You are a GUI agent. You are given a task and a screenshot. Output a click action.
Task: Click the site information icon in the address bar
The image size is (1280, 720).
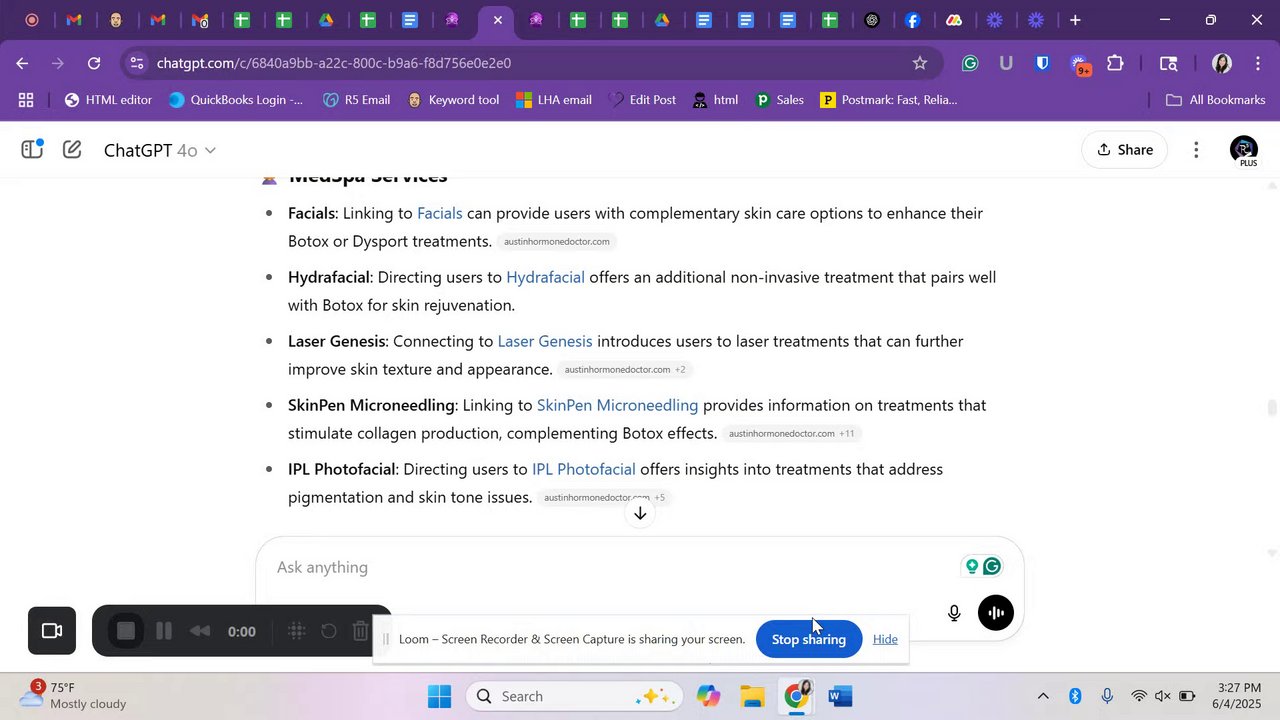pyautogui.click(x=137, y=63)
